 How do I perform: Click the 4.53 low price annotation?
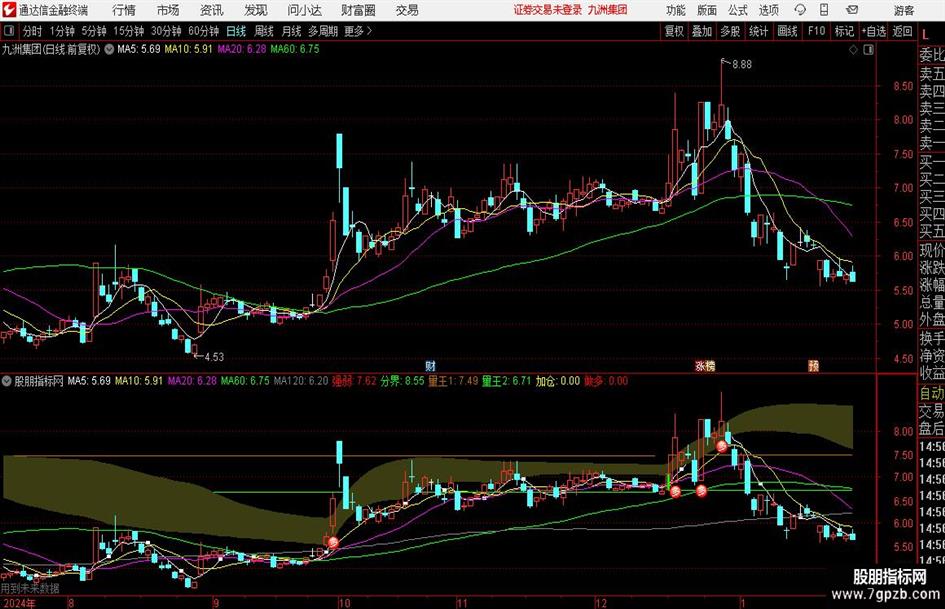coord(214,357)
